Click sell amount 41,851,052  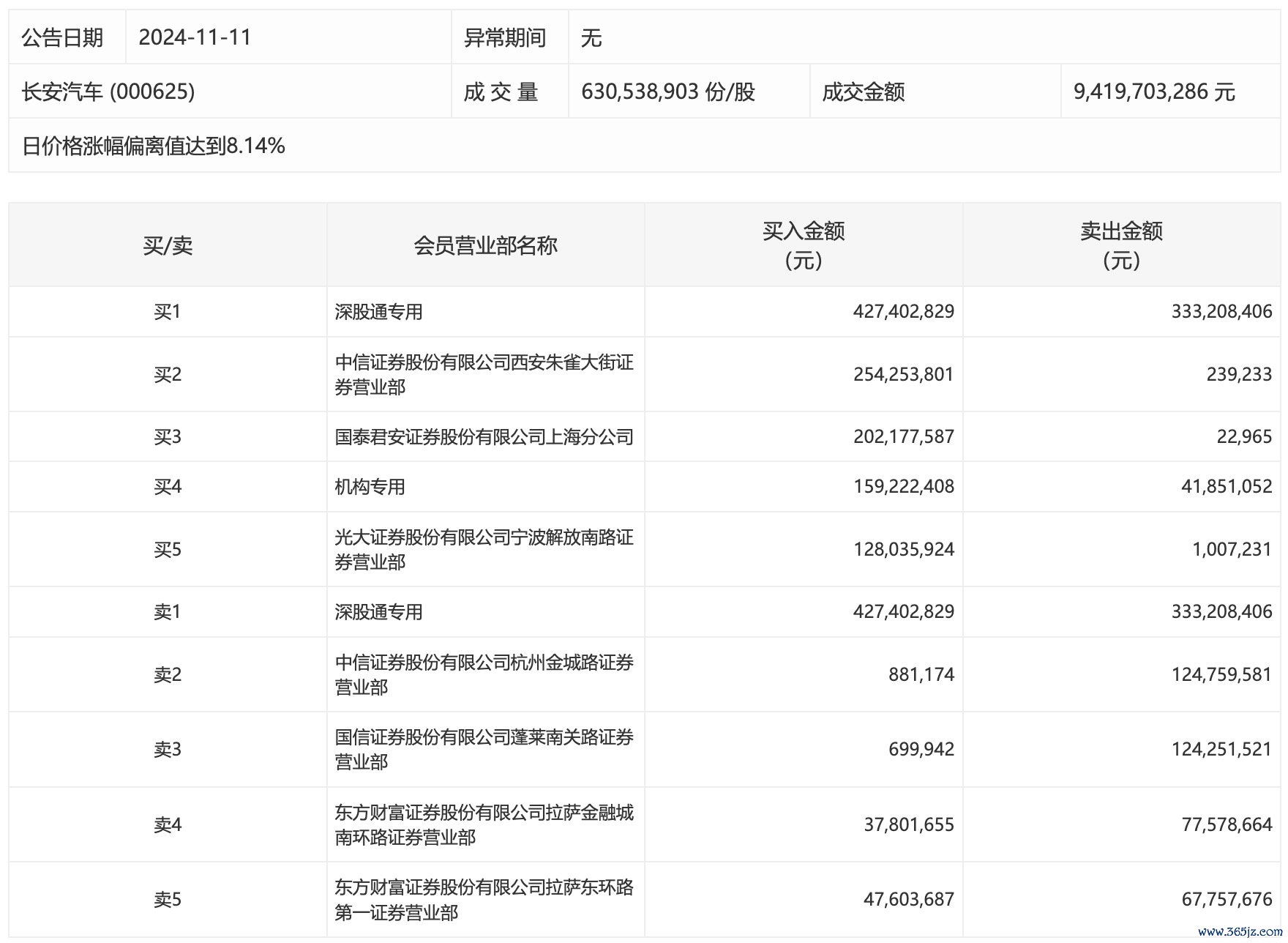[x=1227, y=487]
